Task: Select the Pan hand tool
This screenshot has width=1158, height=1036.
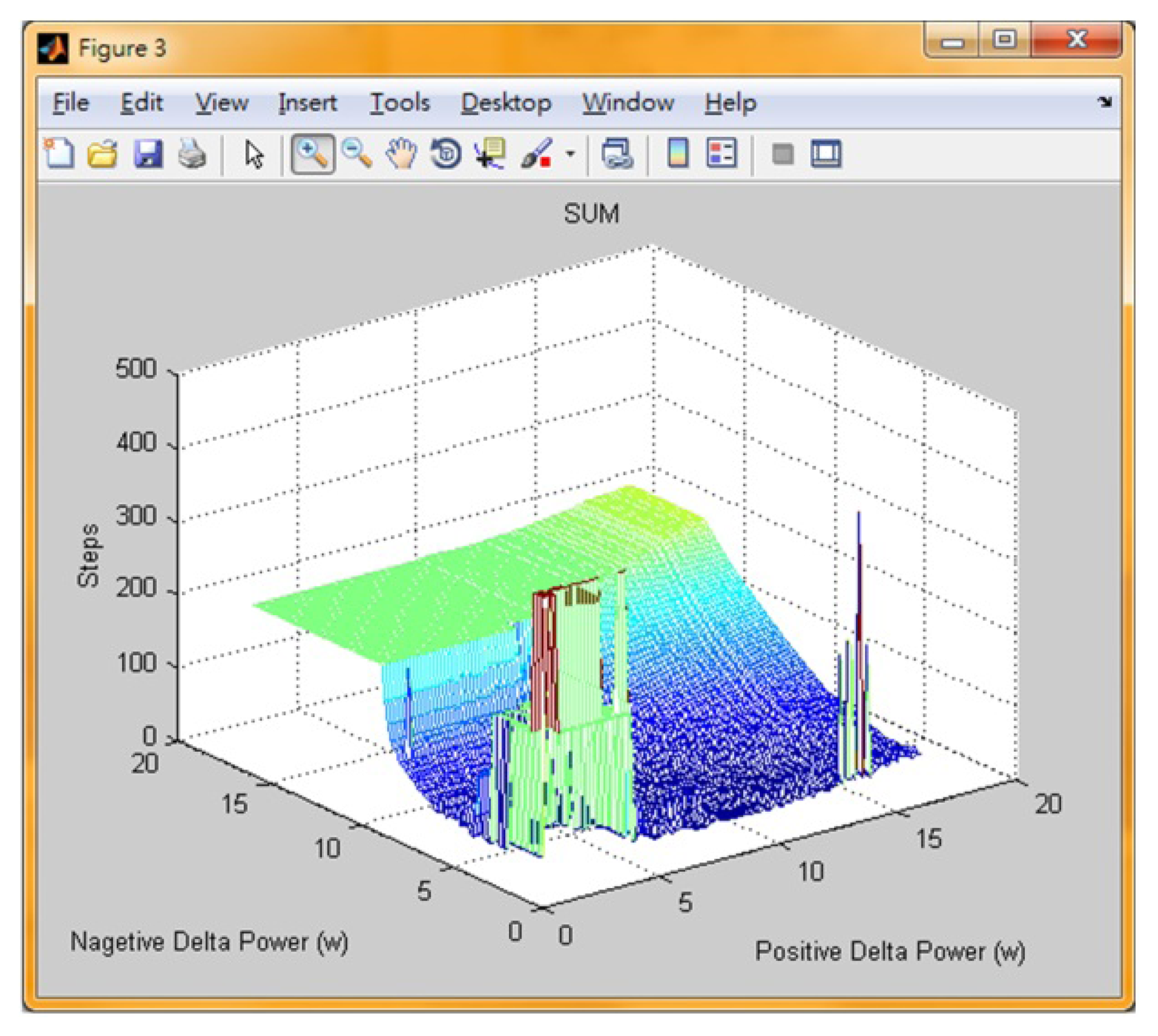Action: pyautogui.click(x=401, y=154)
